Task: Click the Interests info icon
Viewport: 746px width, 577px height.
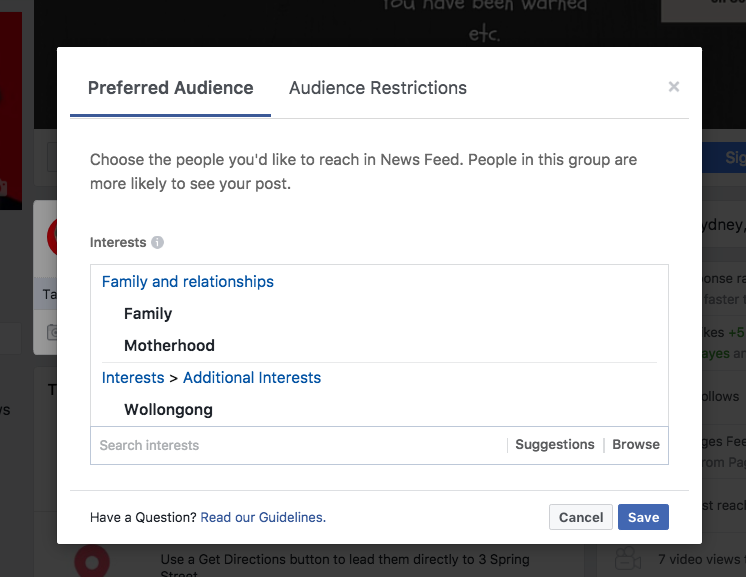Action: [157, 243]
